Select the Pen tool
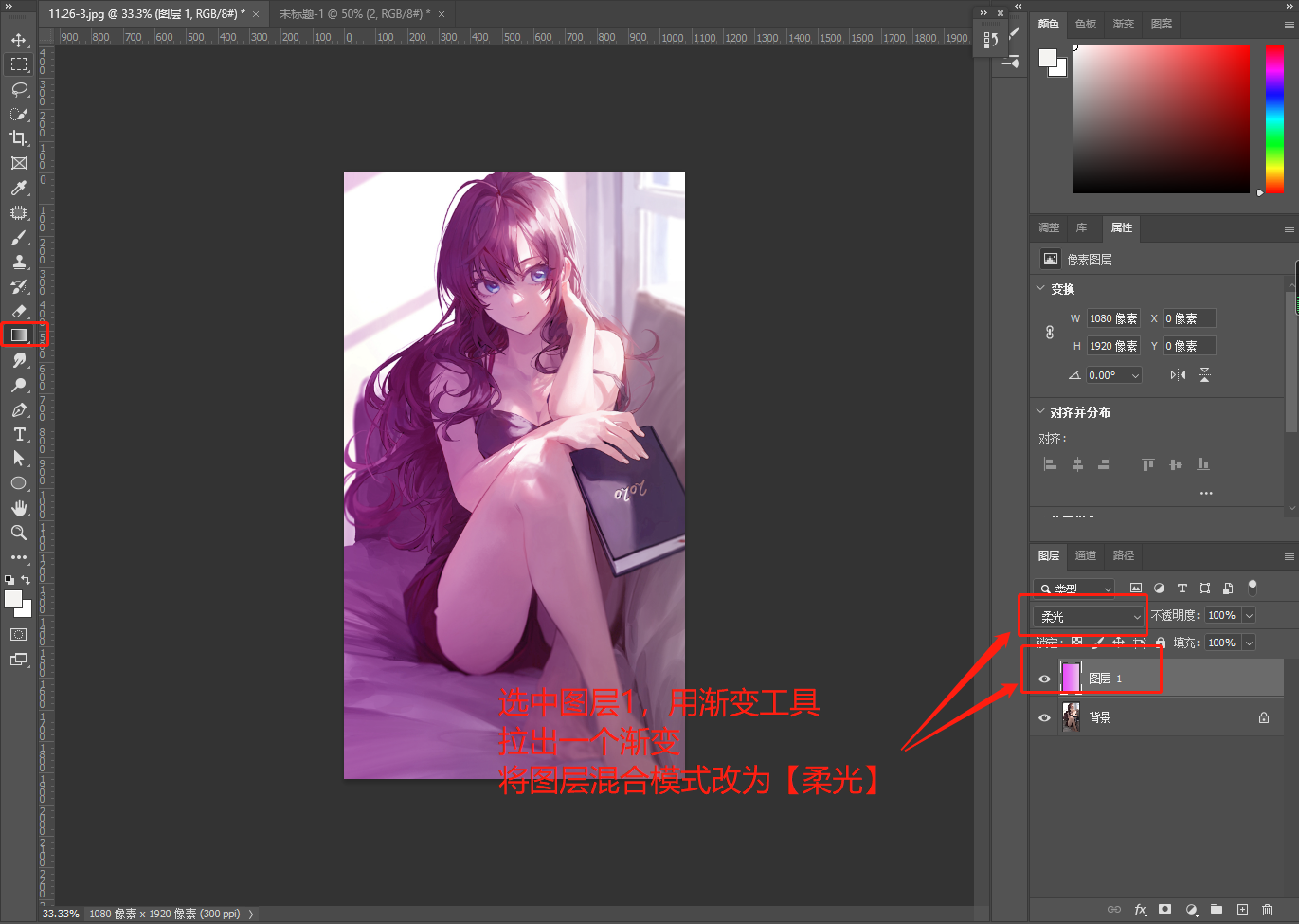The height and width of the screenshot is (924, 1299). [19, 409]
